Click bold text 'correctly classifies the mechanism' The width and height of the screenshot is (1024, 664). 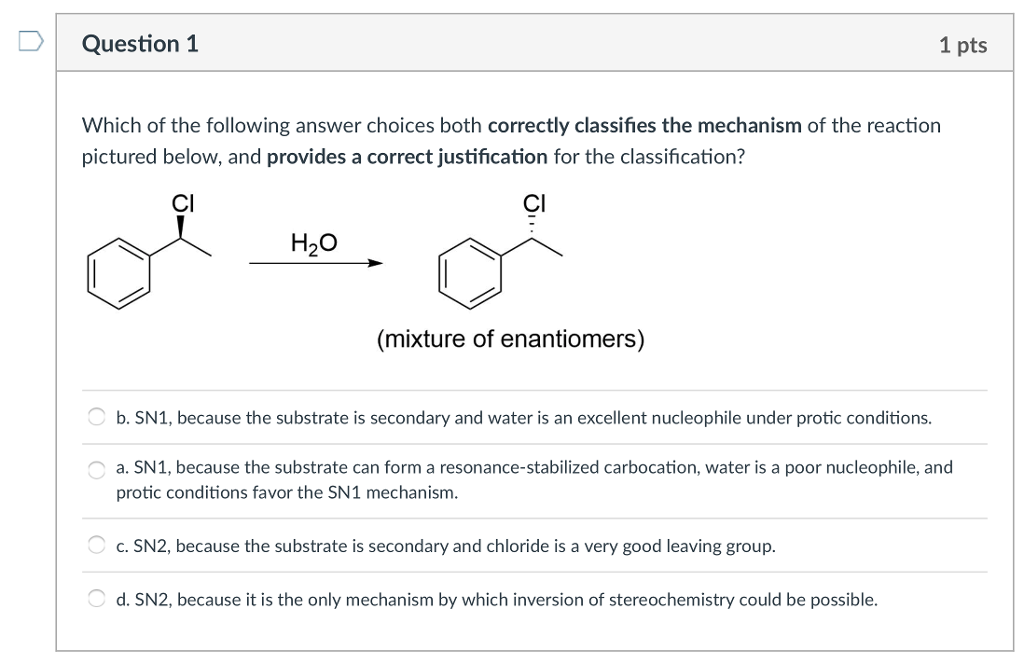(x=645, y=125)
